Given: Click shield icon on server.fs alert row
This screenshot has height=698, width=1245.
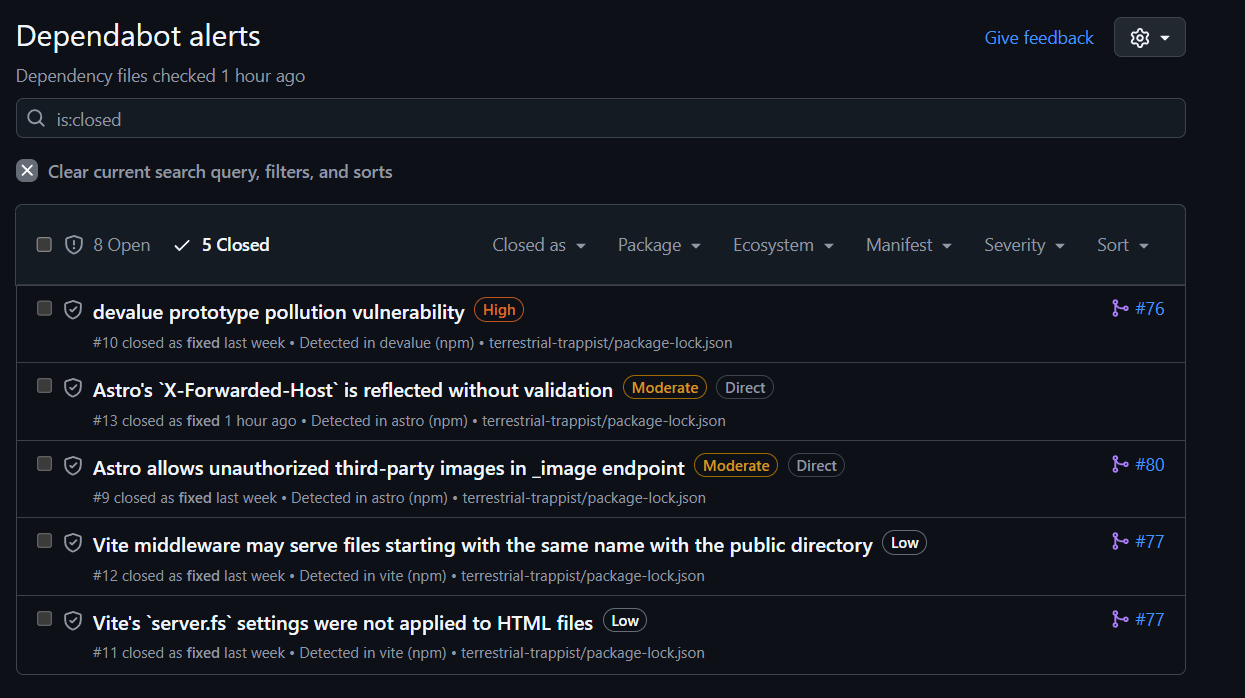Looking at the screenshot, I should point(73,621).
